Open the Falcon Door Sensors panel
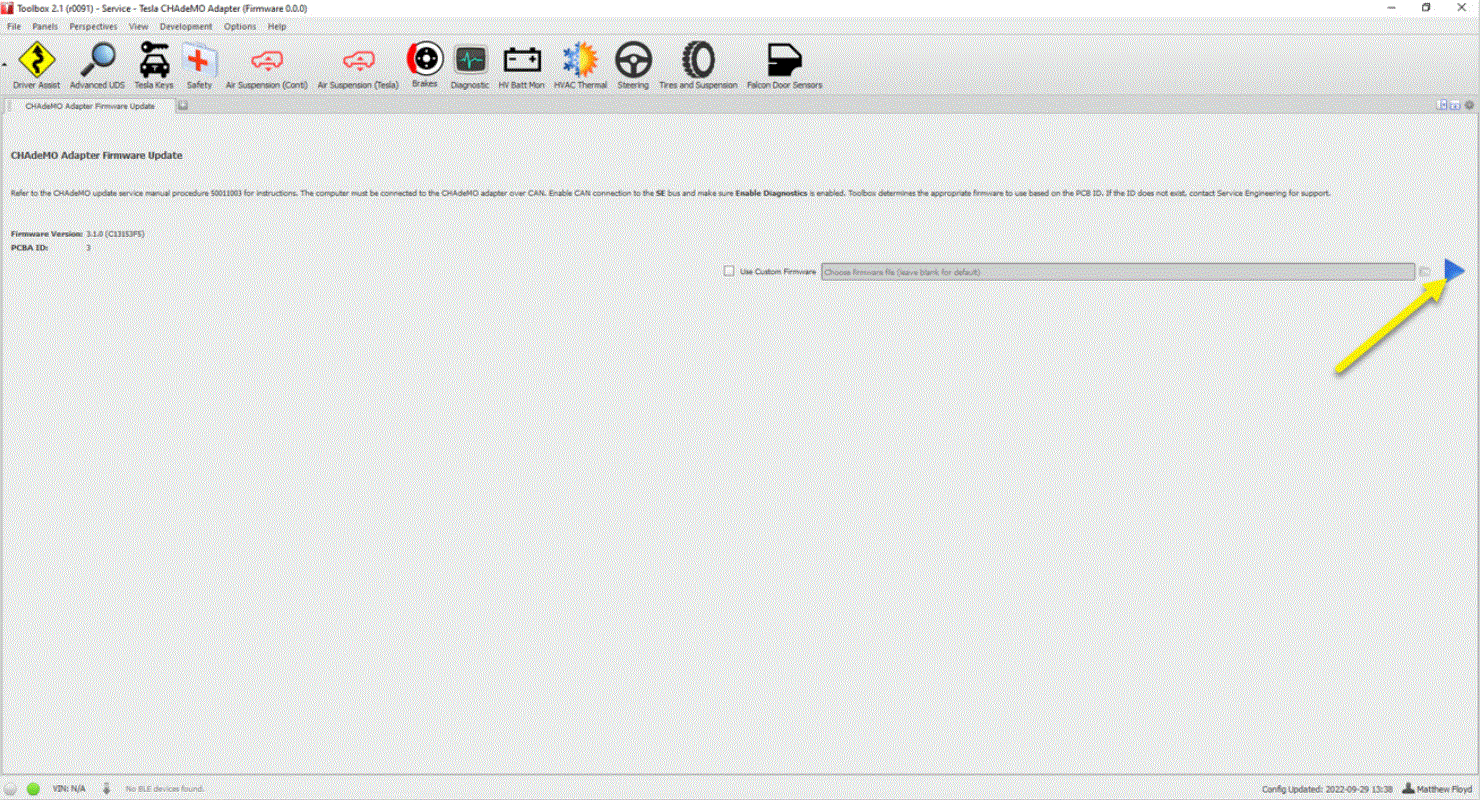 [785, 67]
